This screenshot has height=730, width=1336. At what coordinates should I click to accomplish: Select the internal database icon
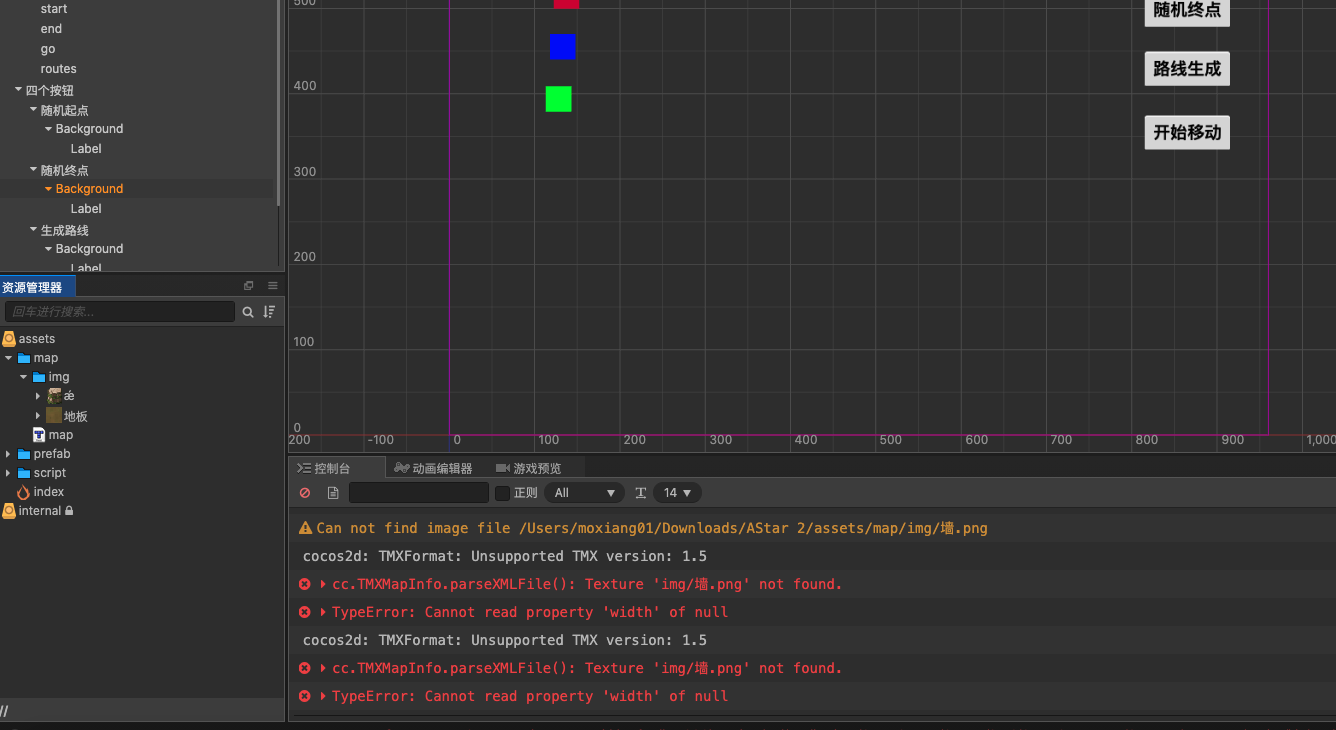coord(9,511)
